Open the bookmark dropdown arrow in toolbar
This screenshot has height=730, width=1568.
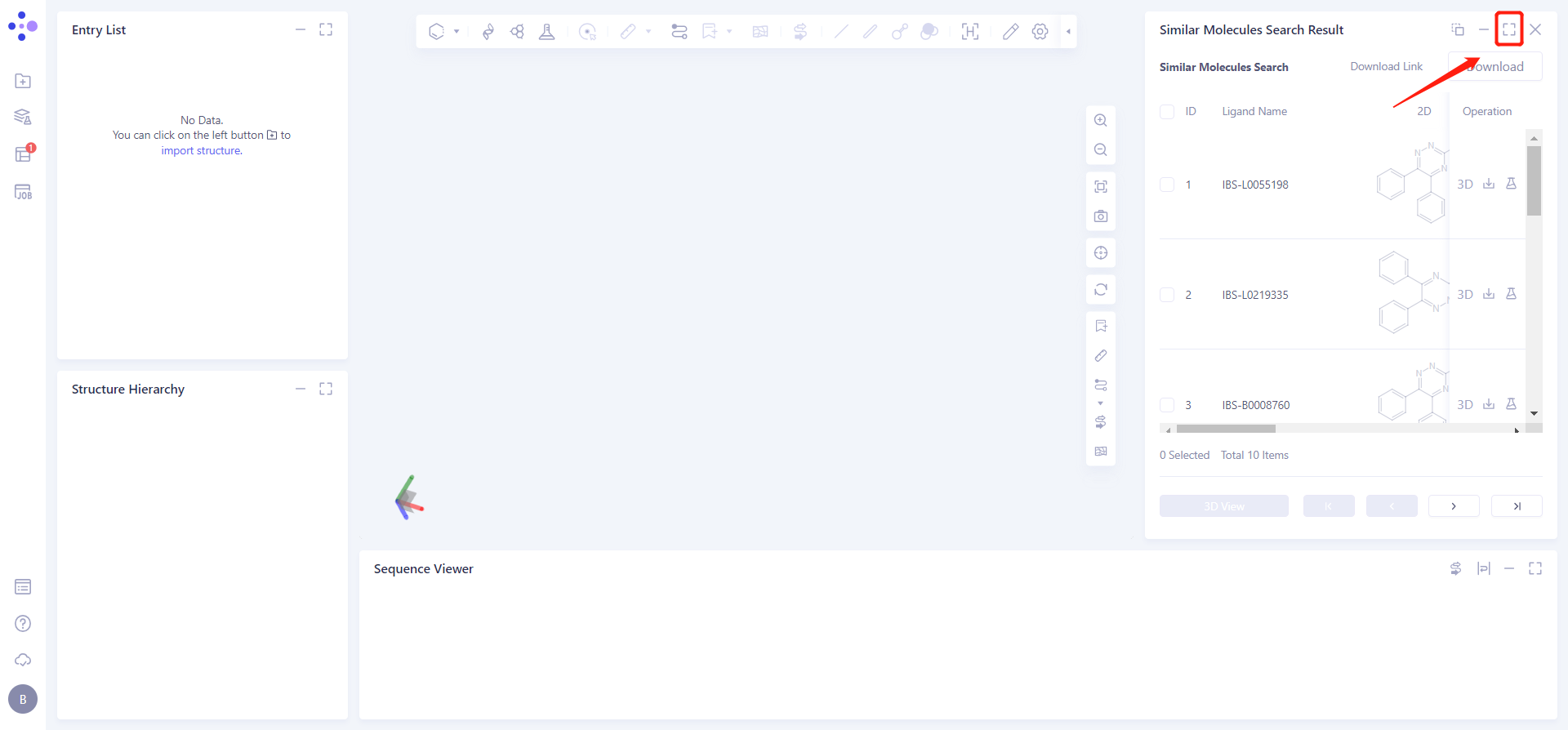click(x=729, y=32)
